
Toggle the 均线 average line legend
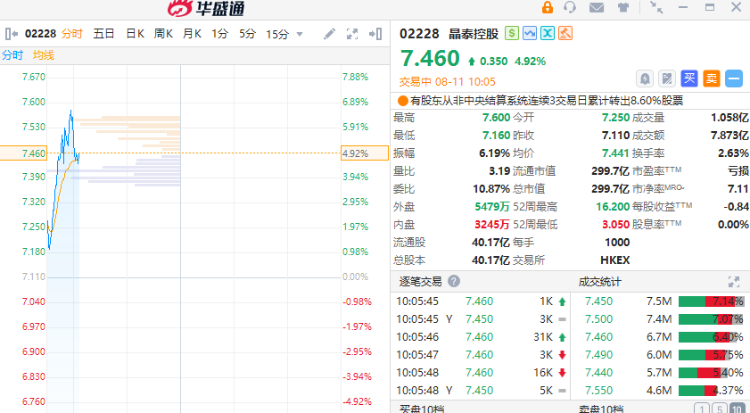coord(44,55)
